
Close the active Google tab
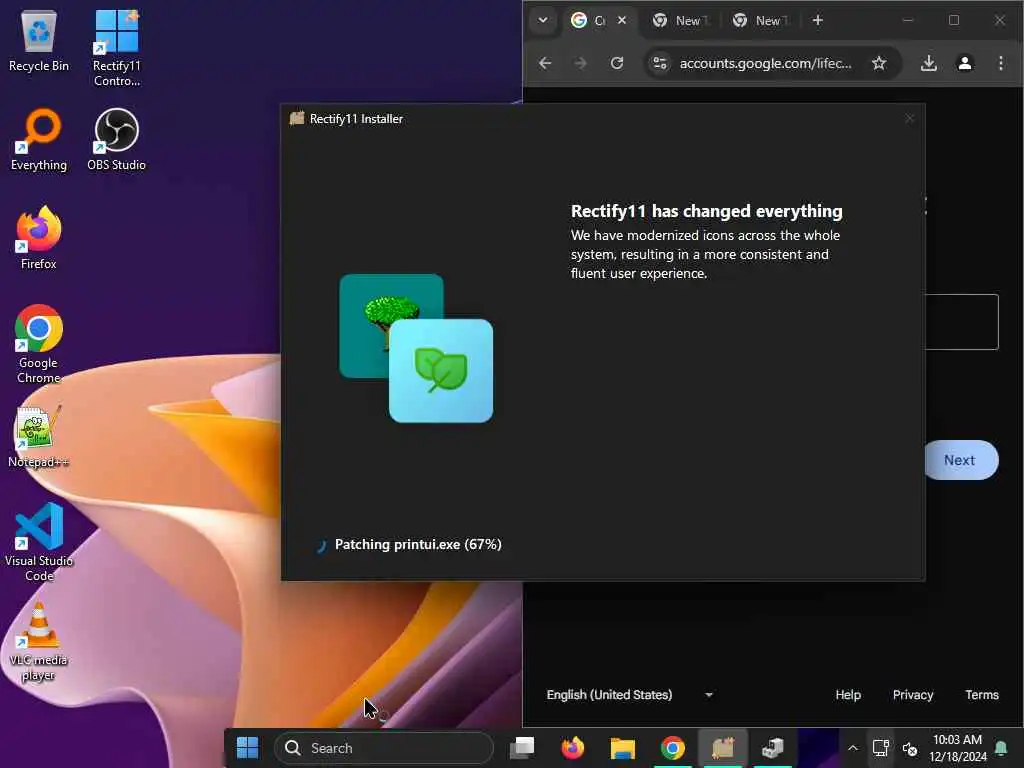(x=622, y=20)
